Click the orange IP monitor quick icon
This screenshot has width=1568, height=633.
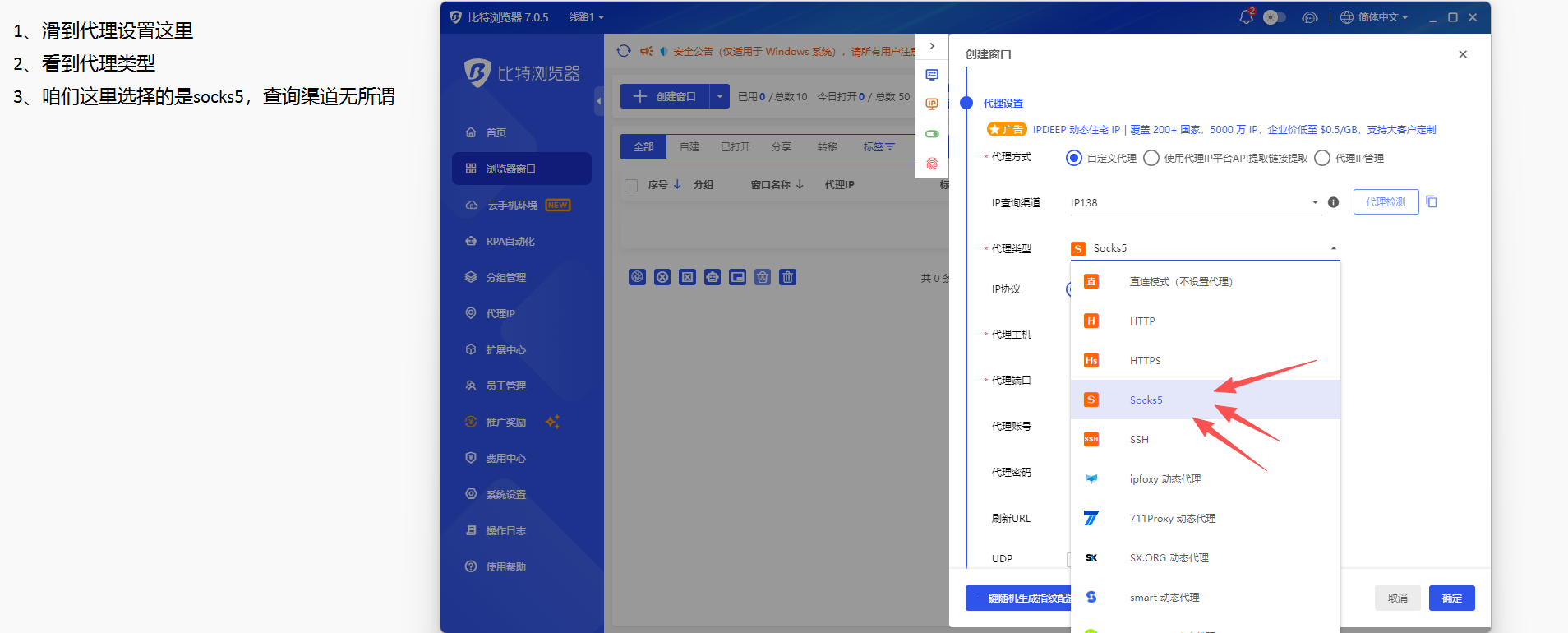click(932, 104)
